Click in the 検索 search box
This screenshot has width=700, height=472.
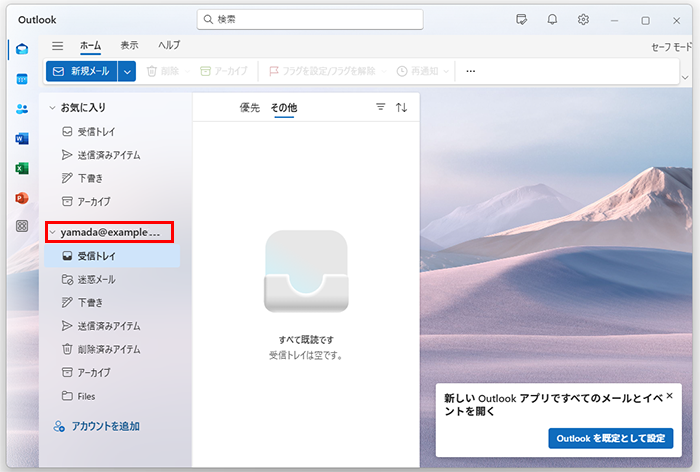point(310,19)
